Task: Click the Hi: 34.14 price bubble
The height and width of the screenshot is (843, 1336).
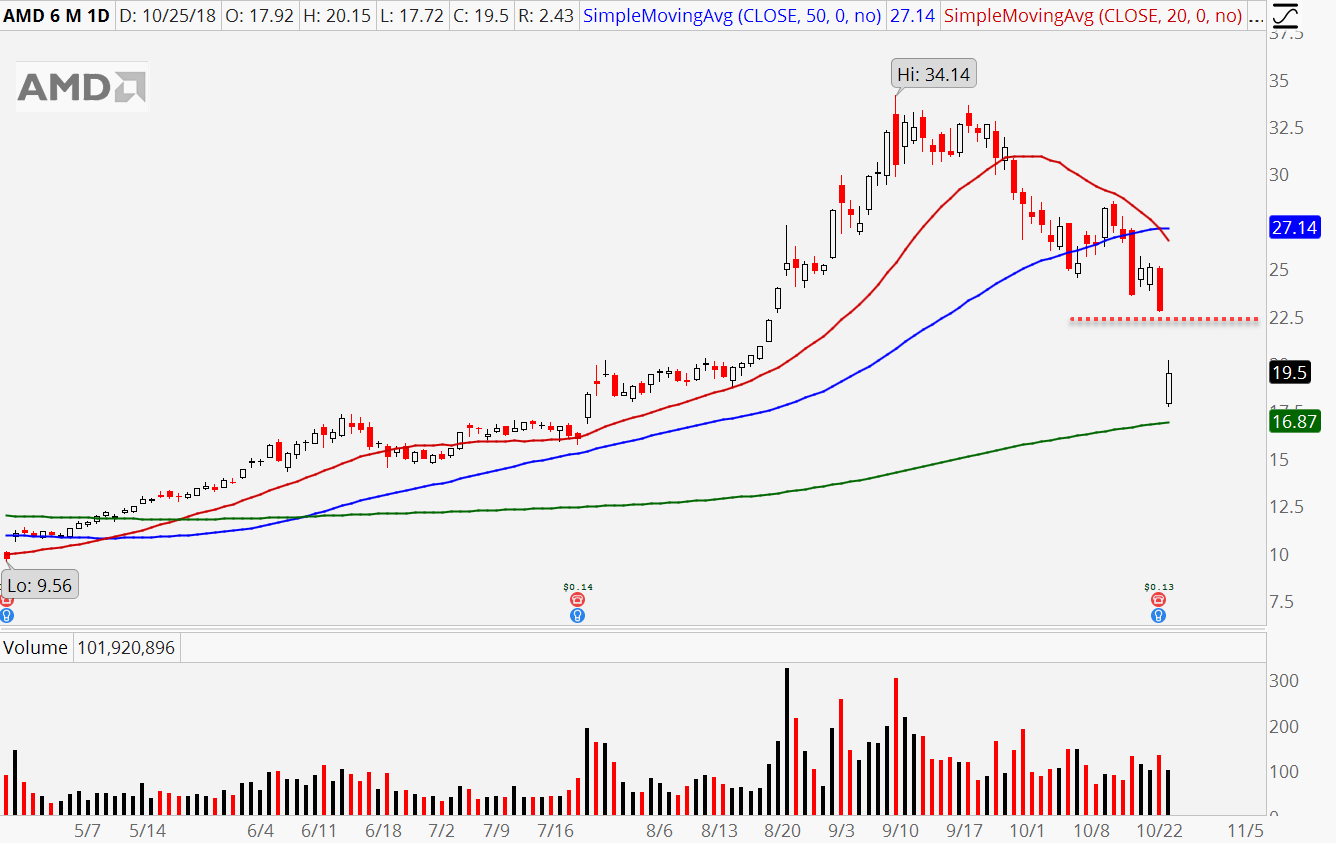Action: (934, 74)
